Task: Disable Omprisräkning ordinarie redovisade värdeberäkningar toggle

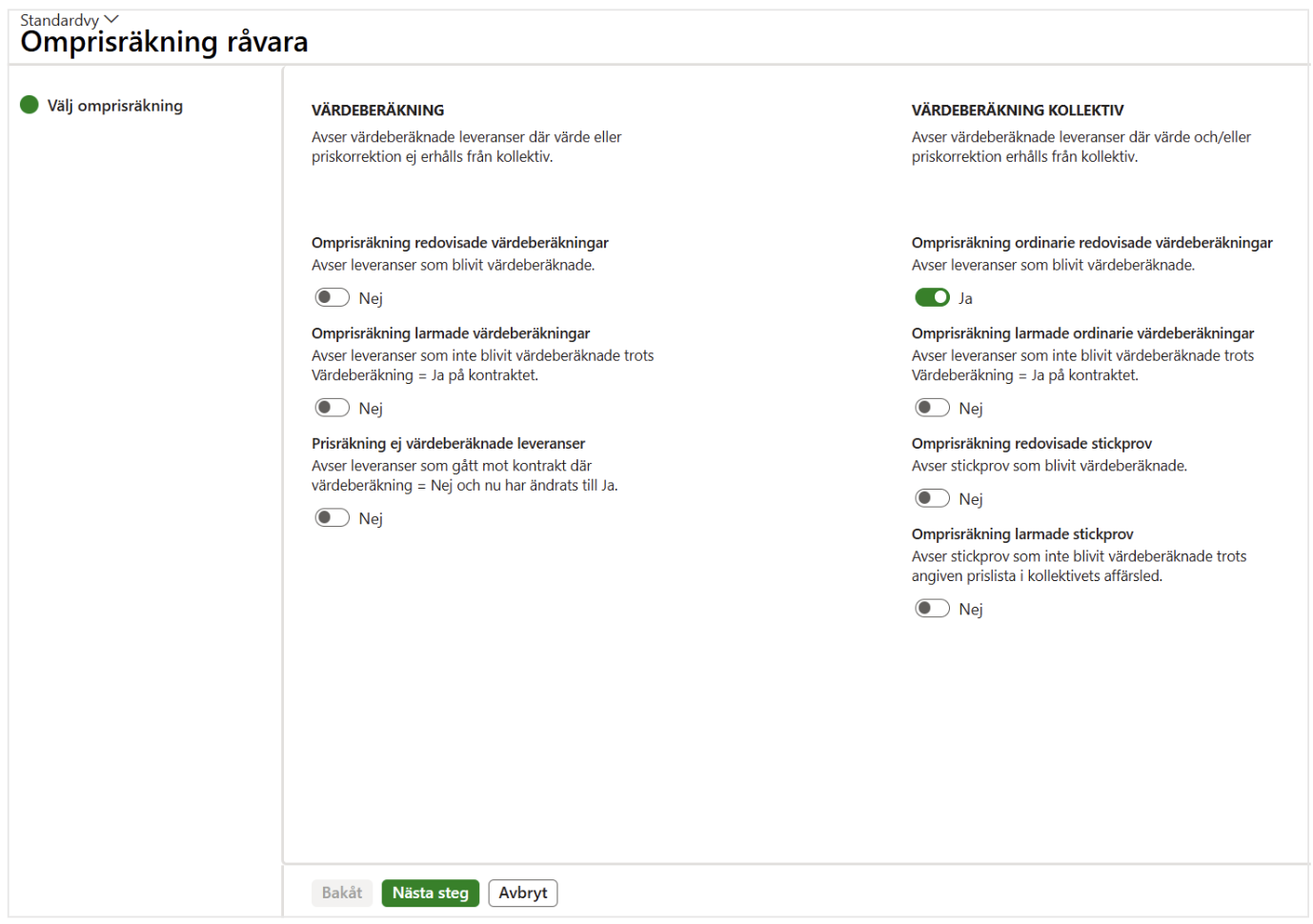Action: tap(932, 297)
